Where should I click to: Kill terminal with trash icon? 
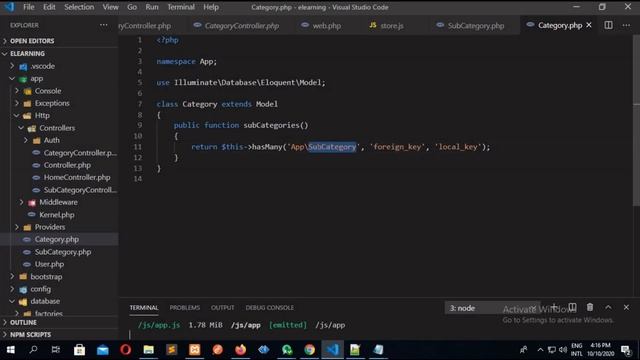[x=590, y=307]
